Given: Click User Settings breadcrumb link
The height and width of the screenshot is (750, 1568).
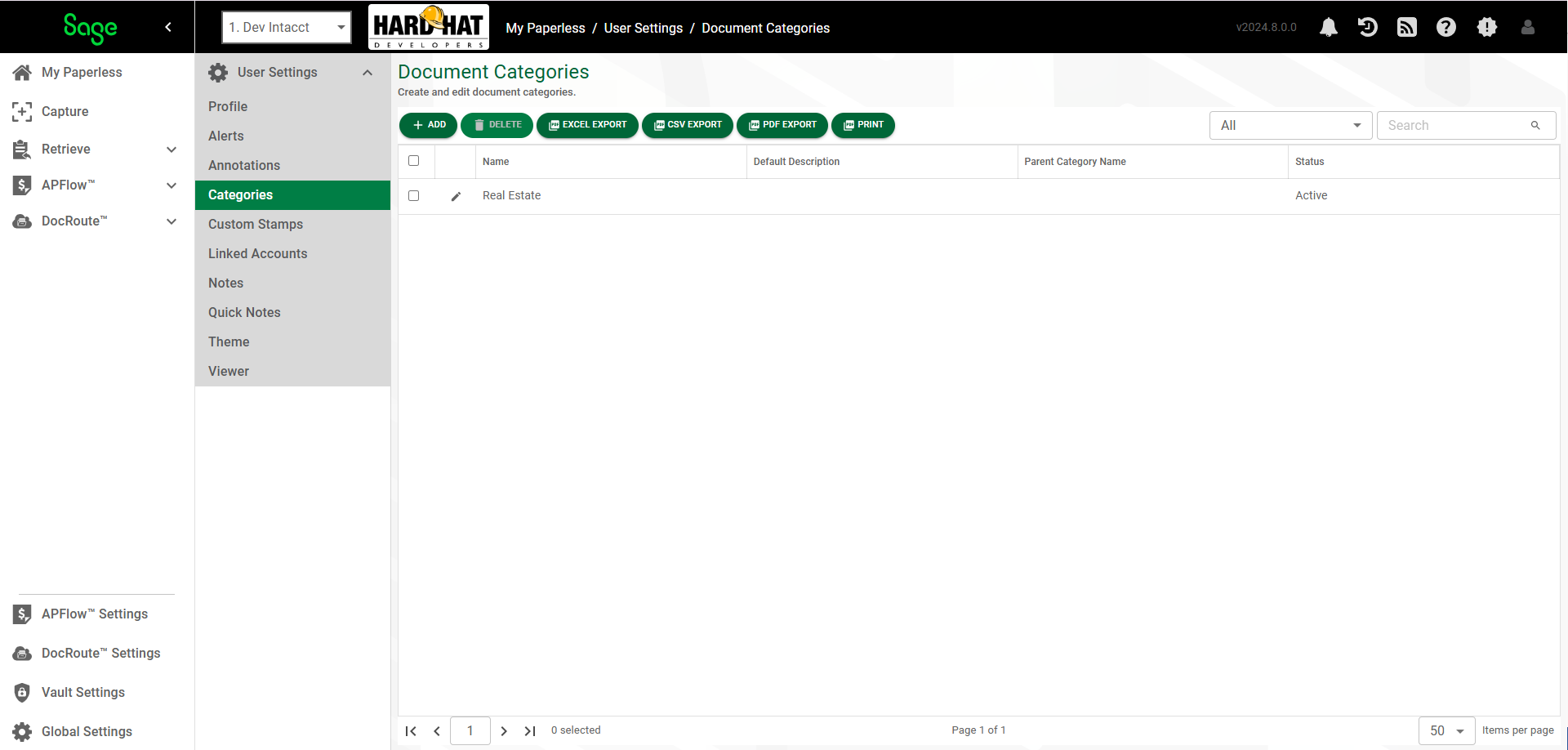Looking at the screenshot, I should pos(644,28).
